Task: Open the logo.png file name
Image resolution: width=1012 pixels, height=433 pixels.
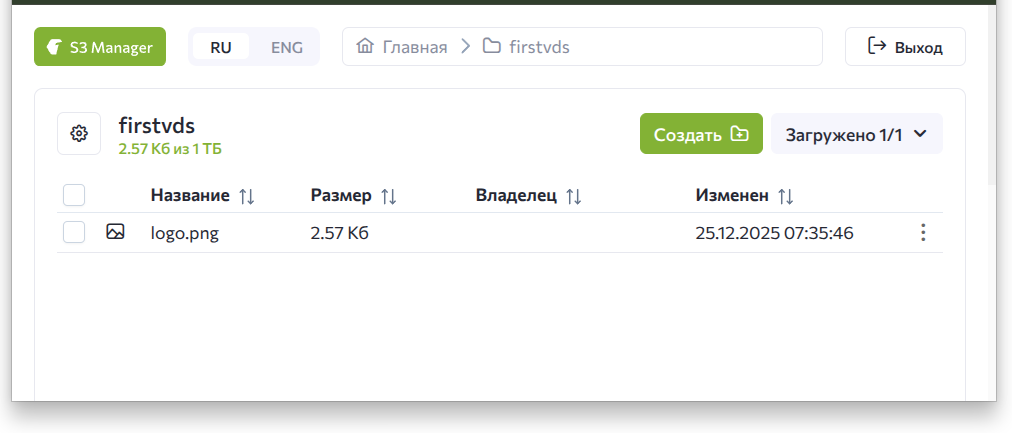Action: click(184, 234)
